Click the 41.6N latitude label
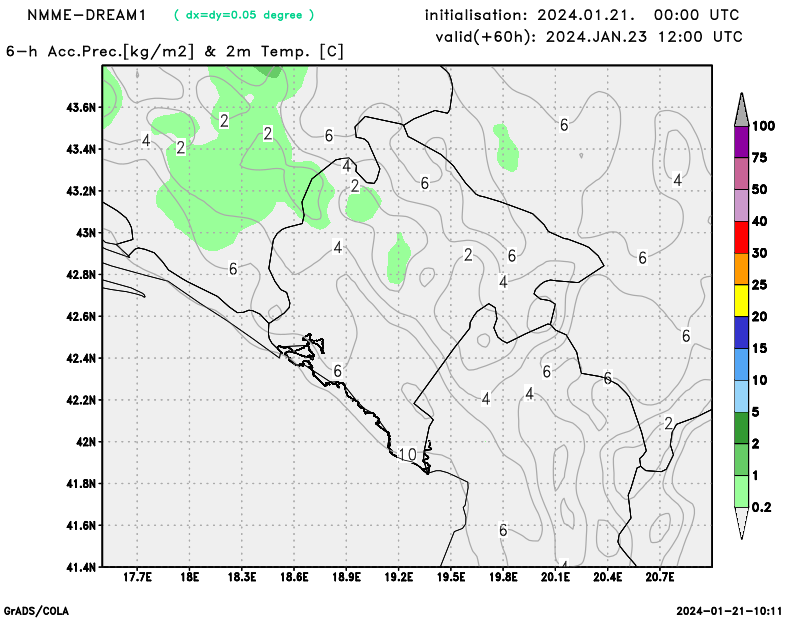The image size is (800, 618). (x=81, y=525)
